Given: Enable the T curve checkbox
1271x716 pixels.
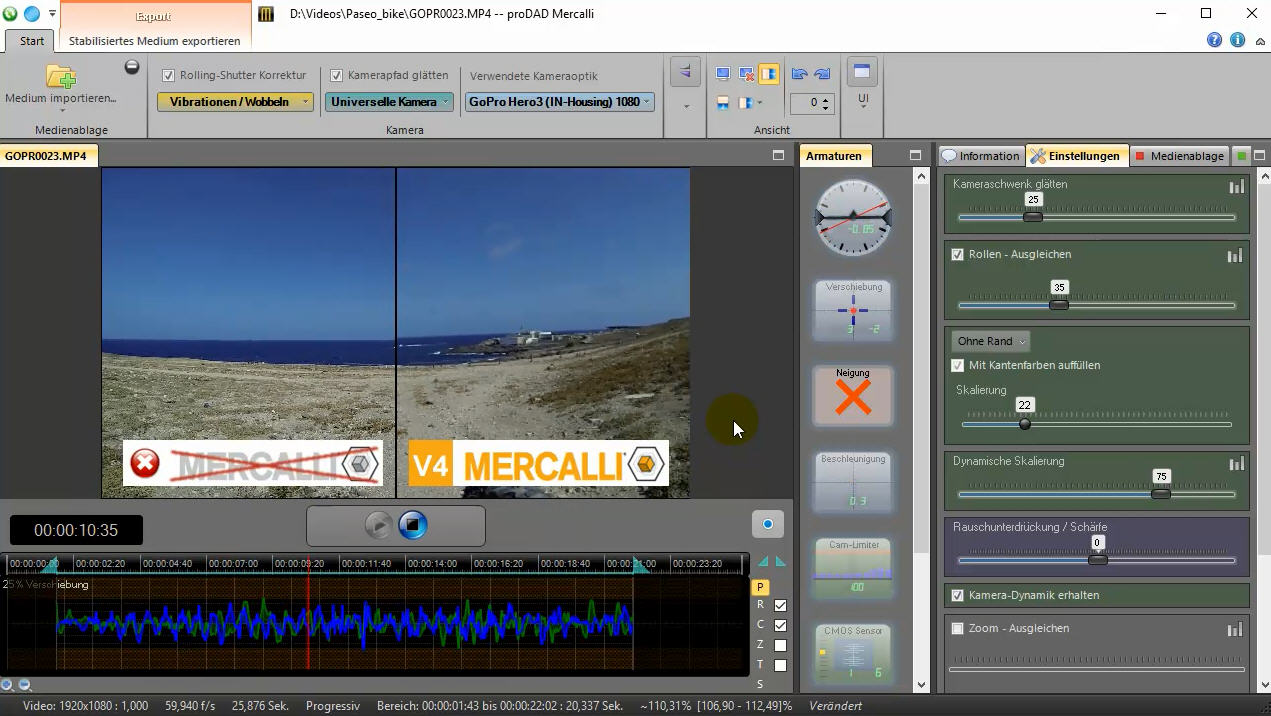Looking at the screenshot, I should coord(780,665).
